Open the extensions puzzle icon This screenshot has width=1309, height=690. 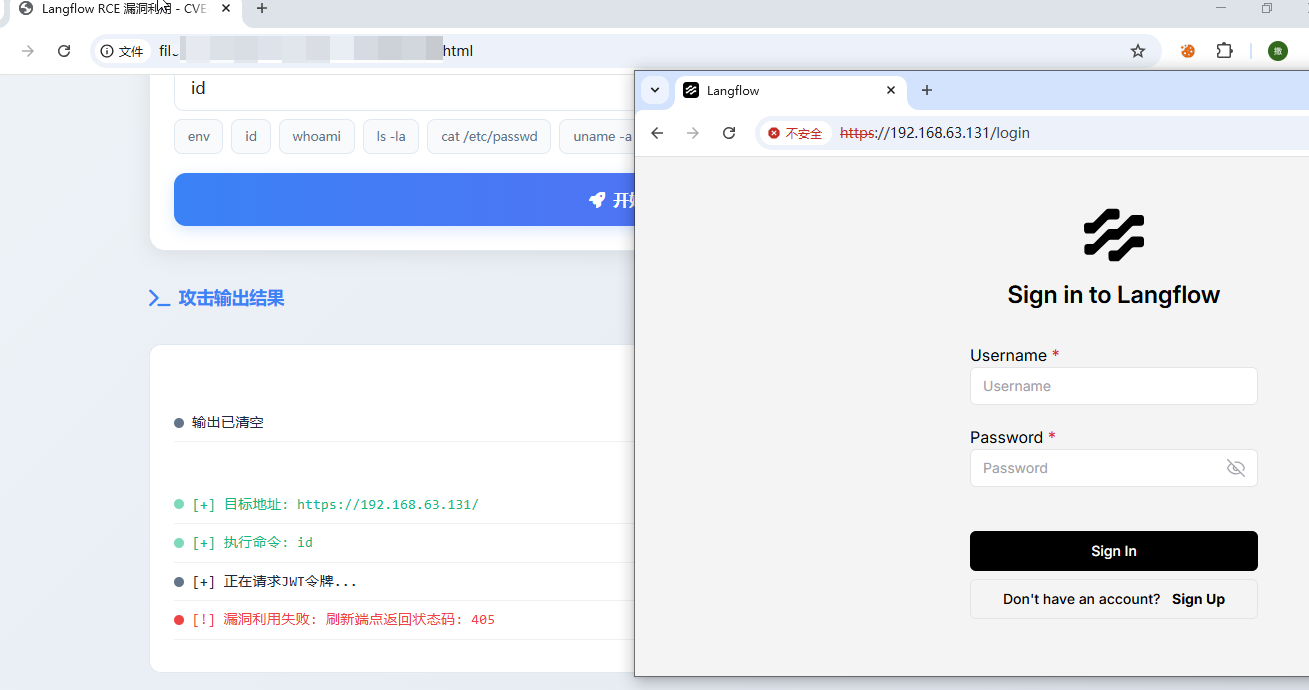tap(1225, 51)
